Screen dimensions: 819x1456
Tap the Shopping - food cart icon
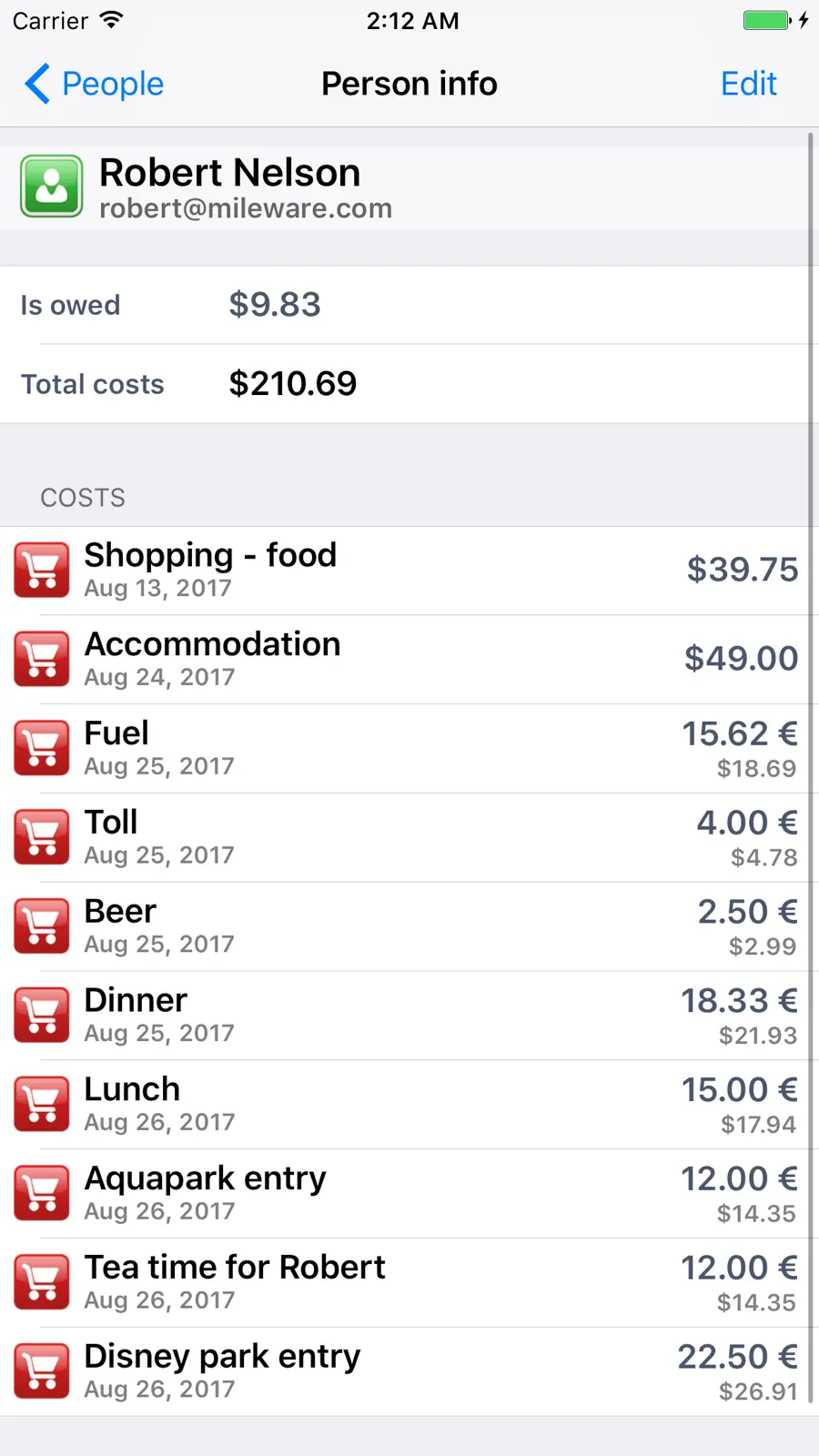point(42,571)
